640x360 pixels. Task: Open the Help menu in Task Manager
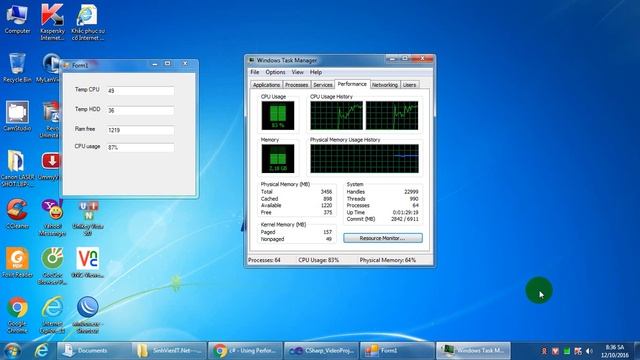[316, 72]
